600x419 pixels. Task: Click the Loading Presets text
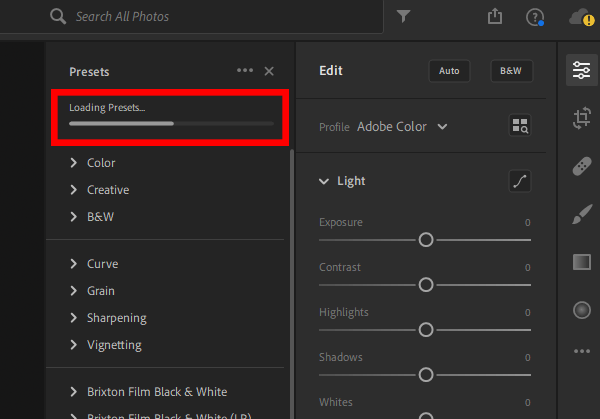pyautogui.click(x=107, y=108)
